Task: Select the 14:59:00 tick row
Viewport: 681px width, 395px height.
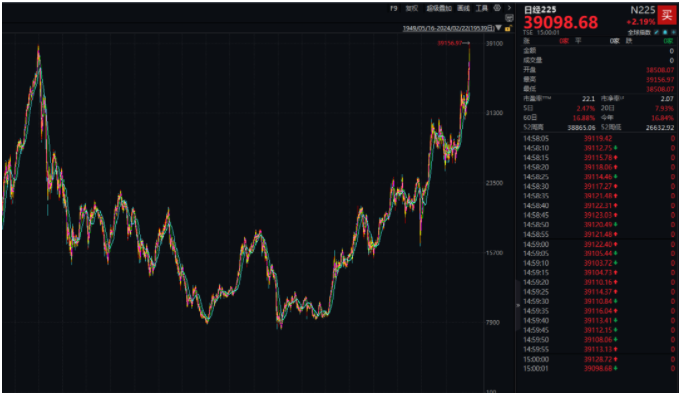Action: click(598, 244)
